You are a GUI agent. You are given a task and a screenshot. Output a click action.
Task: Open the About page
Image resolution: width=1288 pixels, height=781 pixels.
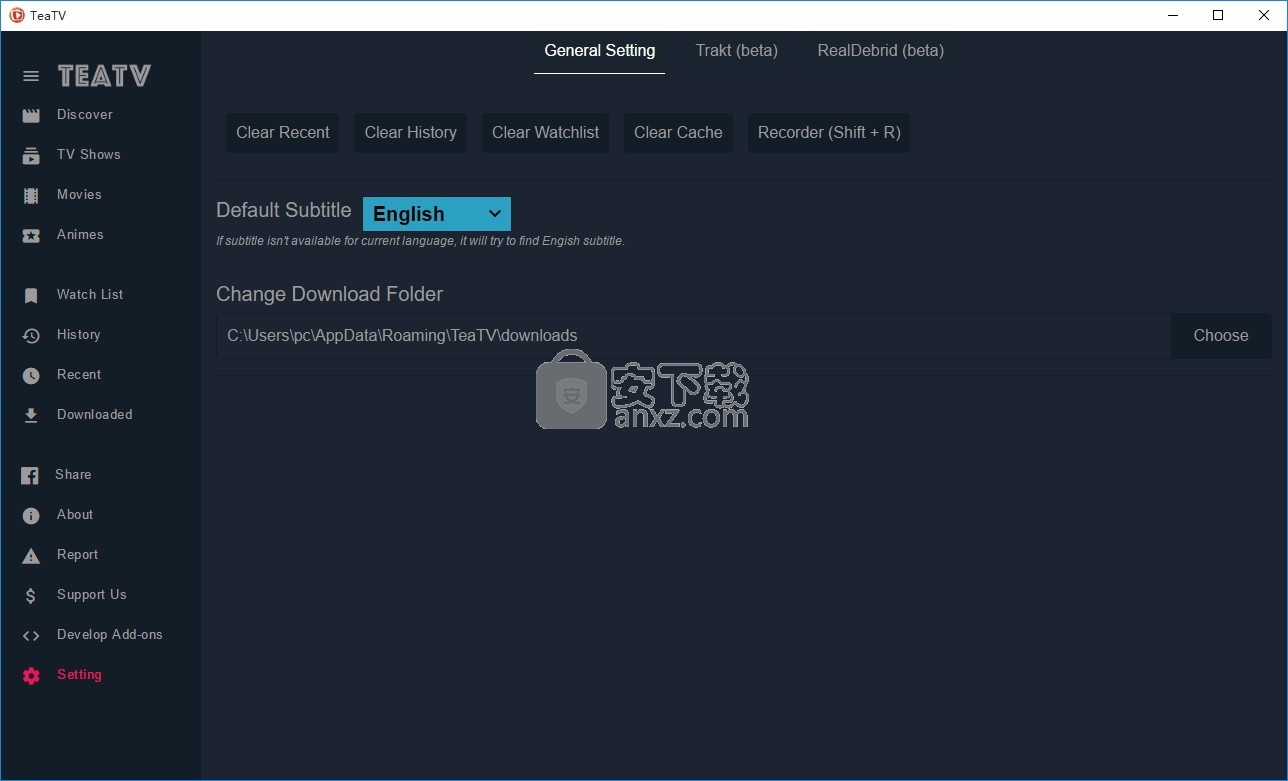point(75,515)
